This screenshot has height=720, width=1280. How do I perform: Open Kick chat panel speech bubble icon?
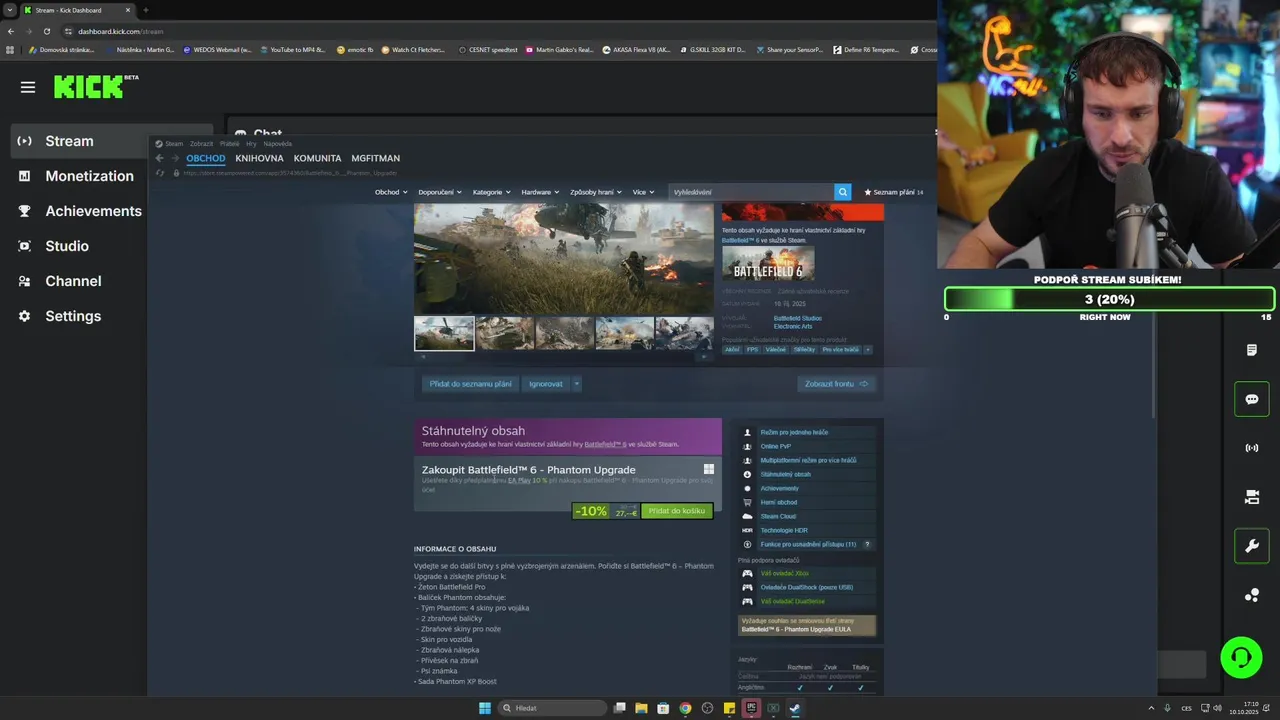tap(1252, 399)
